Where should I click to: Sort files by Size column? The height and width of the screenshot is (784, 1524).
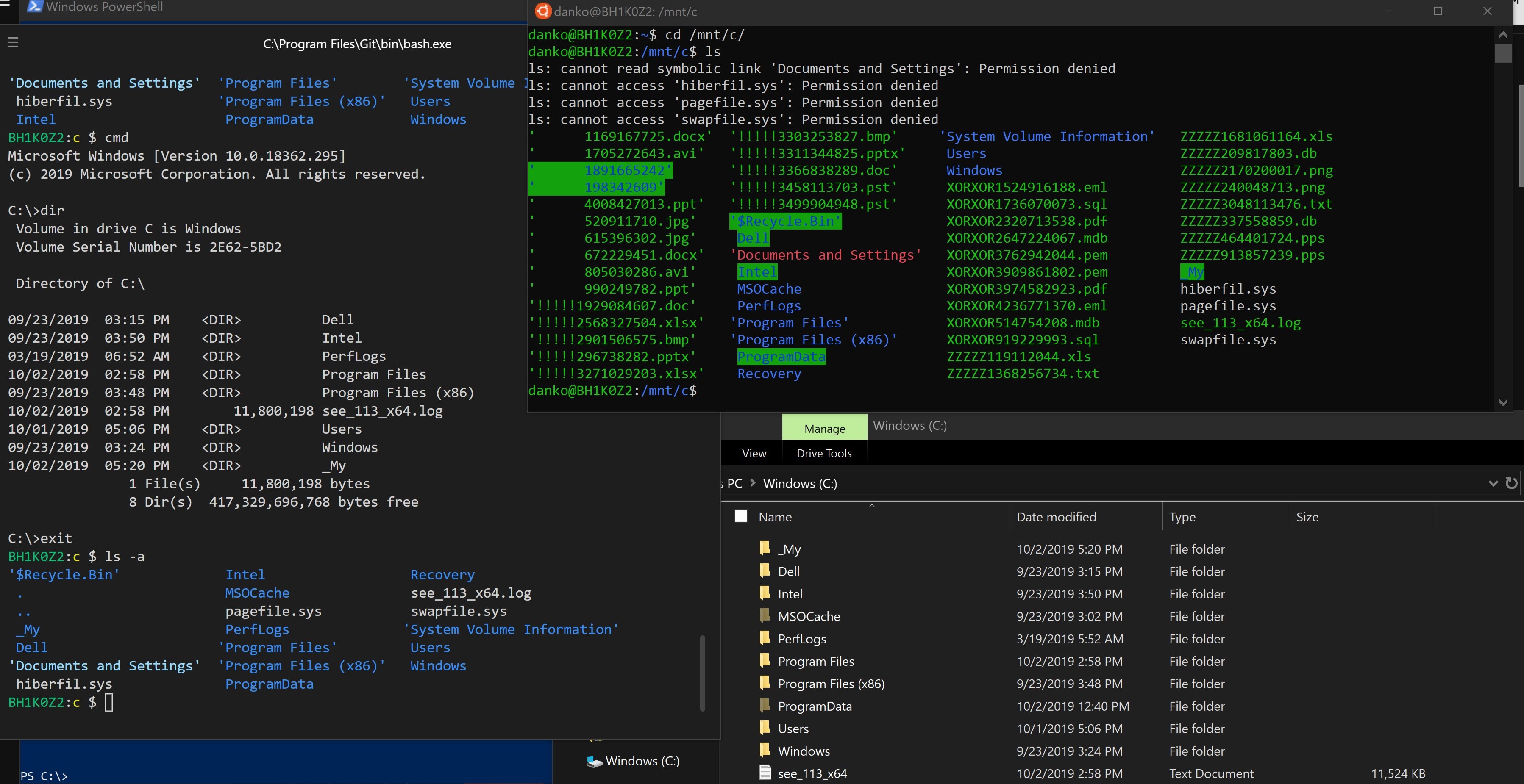click(x=1307, y=517)
